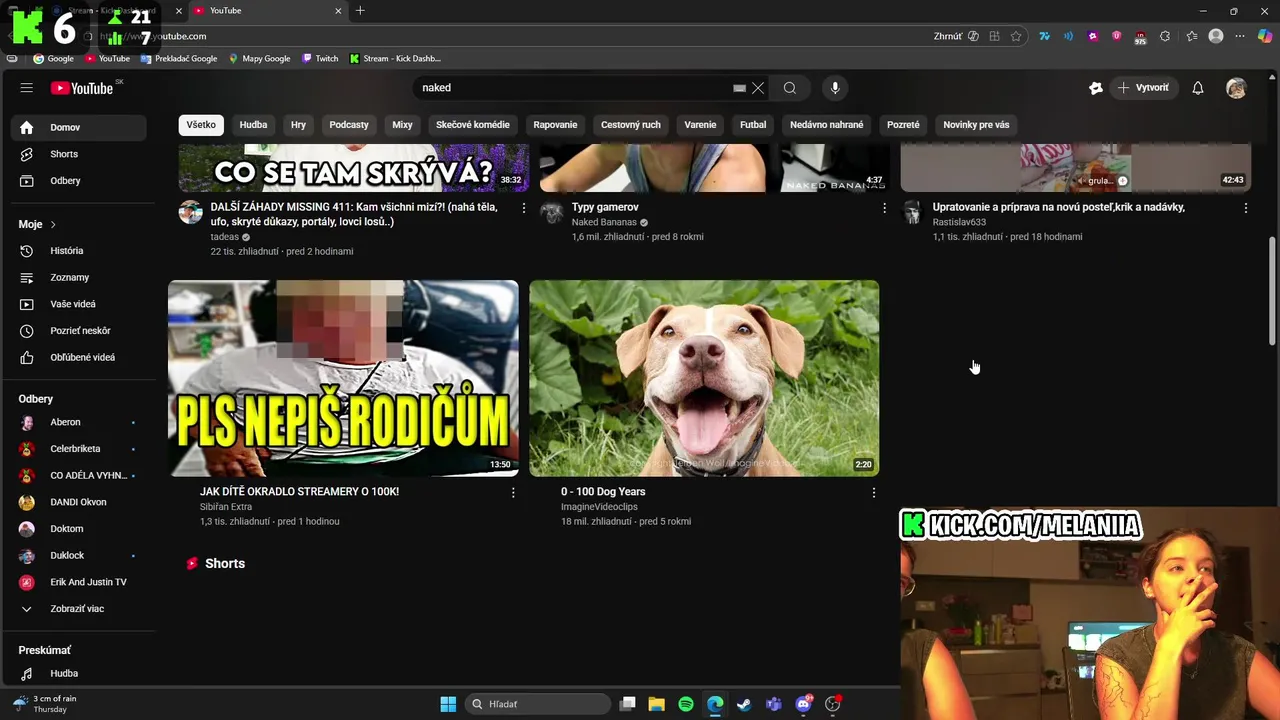
Task: Click the page vertical scrollbar
Action: tap(1272, 290)
